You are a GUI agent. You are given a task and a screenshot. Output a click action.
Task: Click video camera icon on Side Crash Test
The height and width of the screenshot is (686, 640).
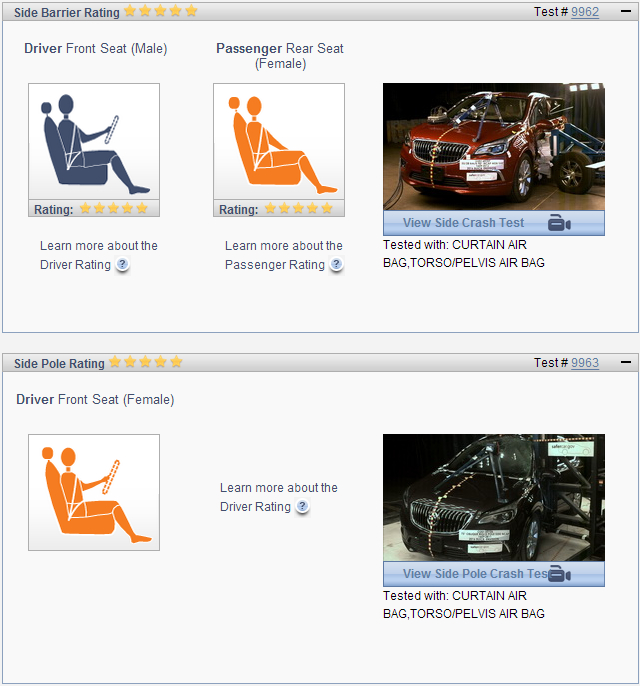[560, 223]
